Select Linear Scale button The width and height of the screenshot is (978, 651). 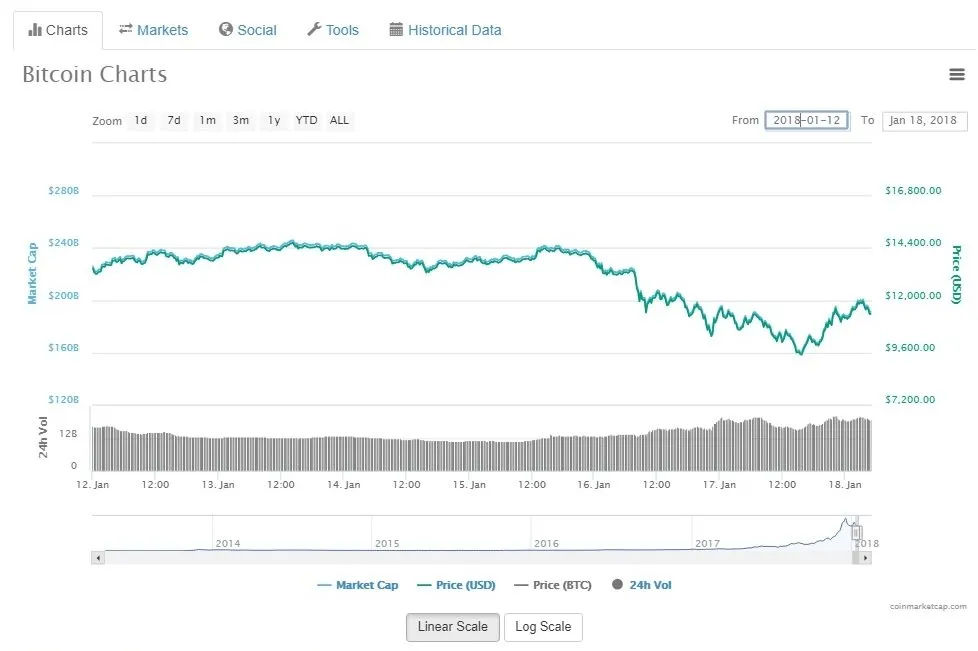click(x=453, y=627)
